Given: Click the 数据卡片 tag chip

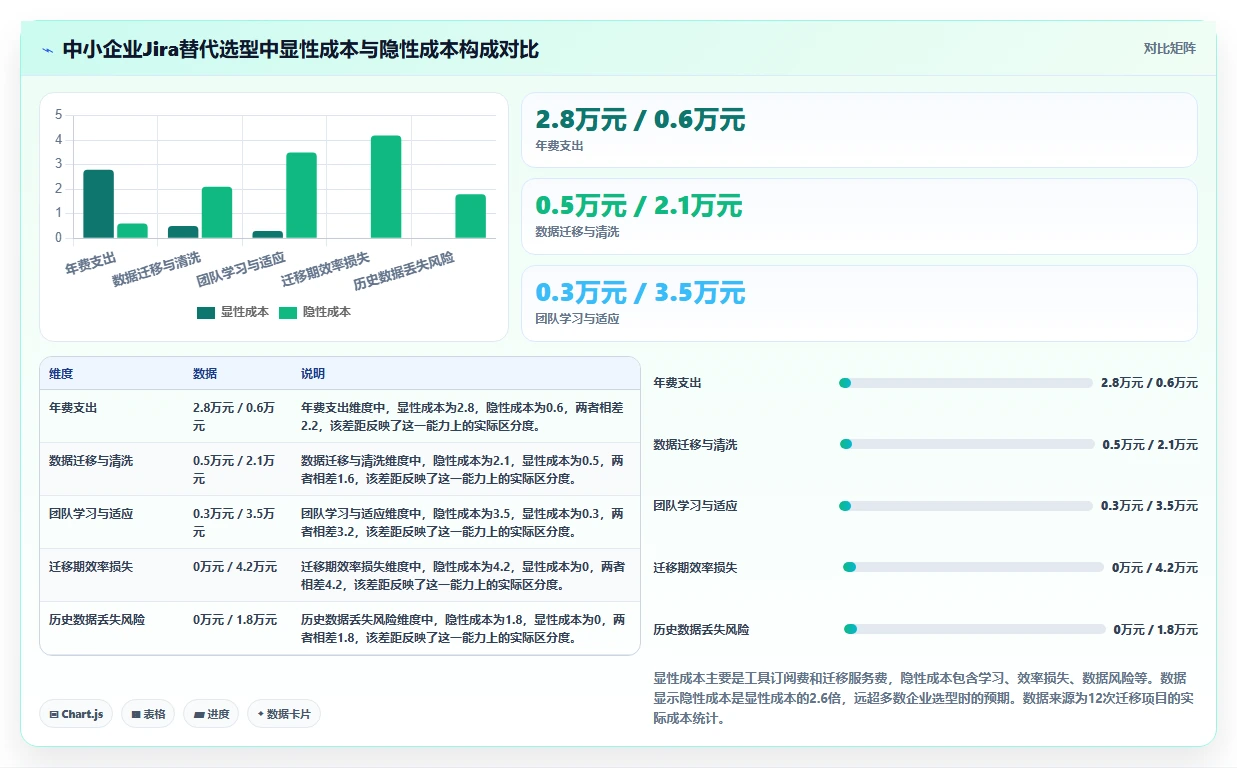Looking at the screenshot, I should coord(284,714).
